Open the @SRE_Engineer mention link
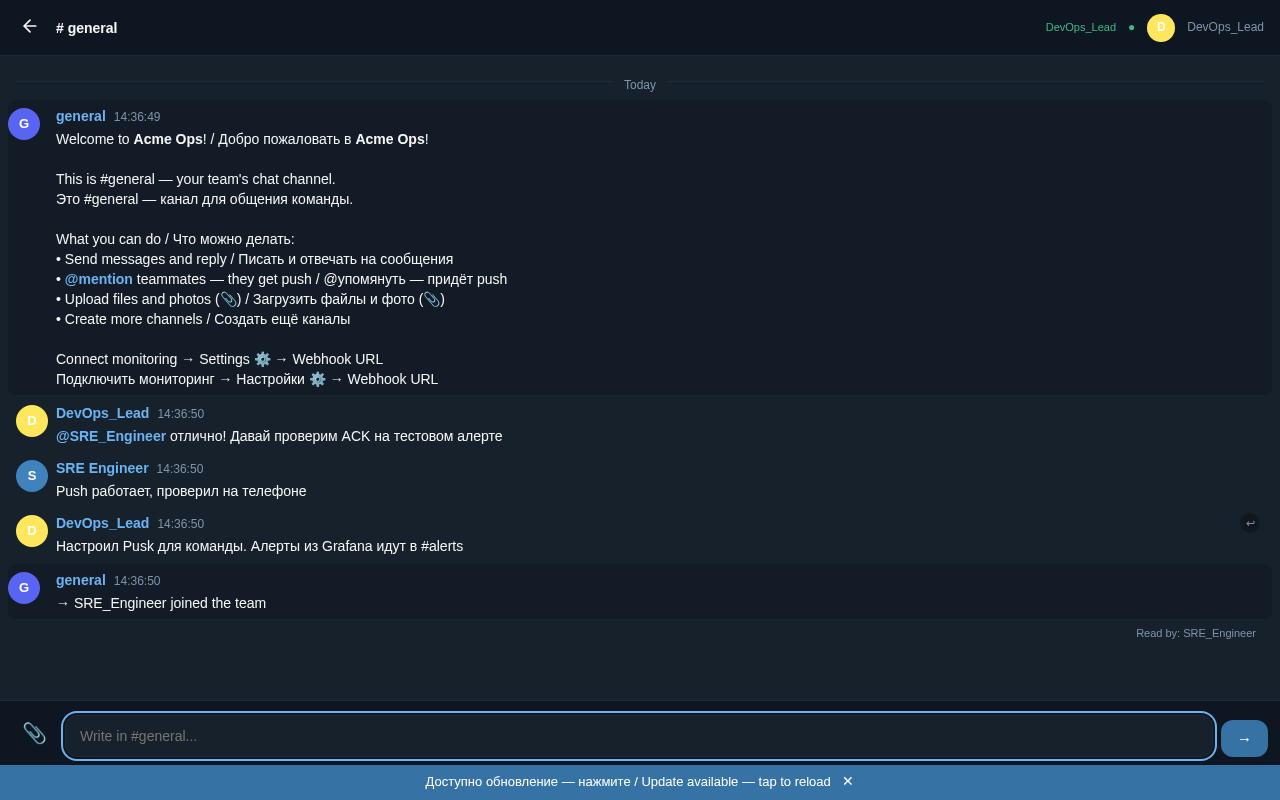Screen dimensions: 1280x800 tap(111, 436)
